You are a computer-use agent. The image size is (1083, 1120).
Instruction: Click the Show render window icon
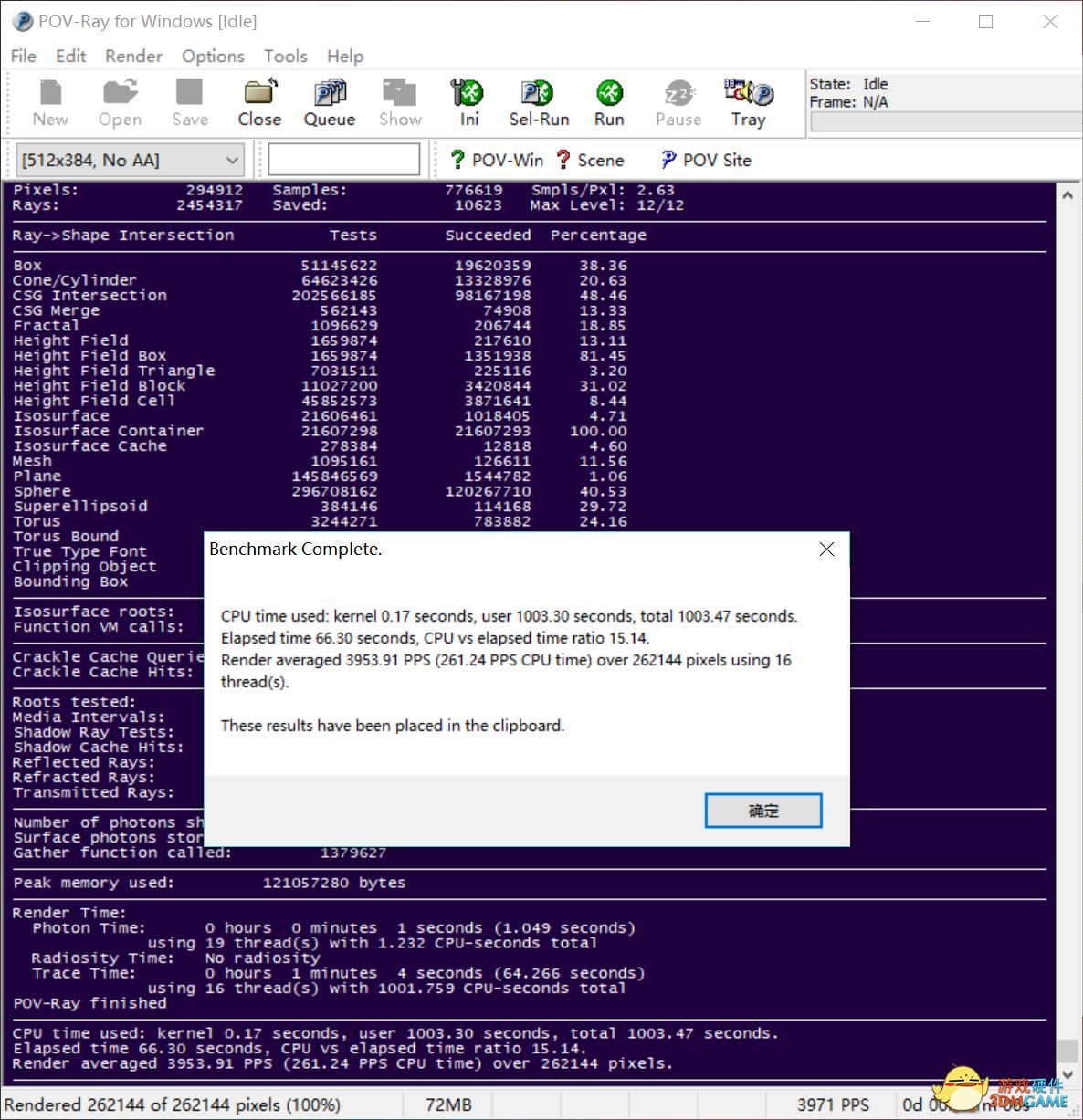click(x=400, y=103)
